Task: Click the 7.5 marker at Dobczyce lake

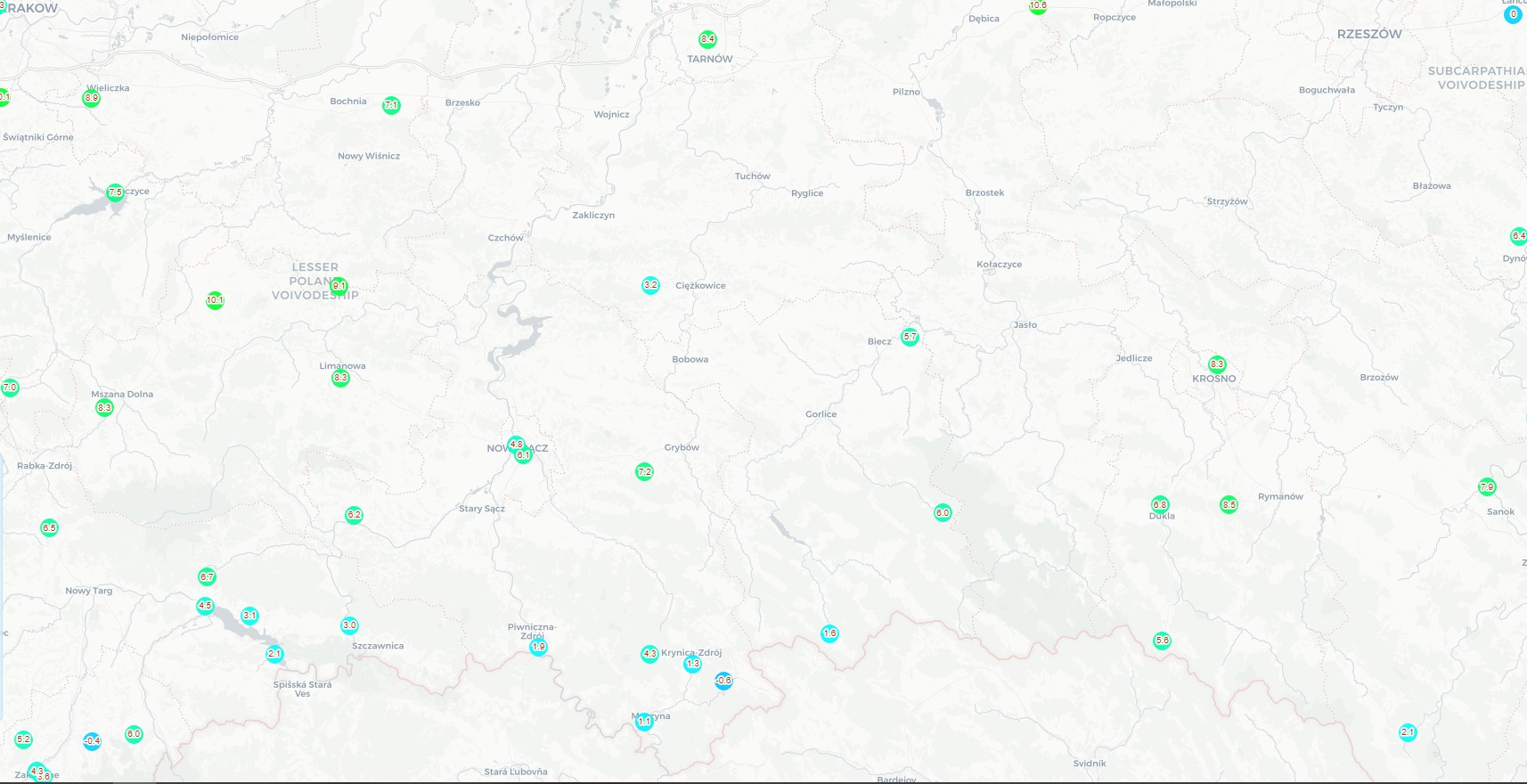Action: (x=115, y=192)
